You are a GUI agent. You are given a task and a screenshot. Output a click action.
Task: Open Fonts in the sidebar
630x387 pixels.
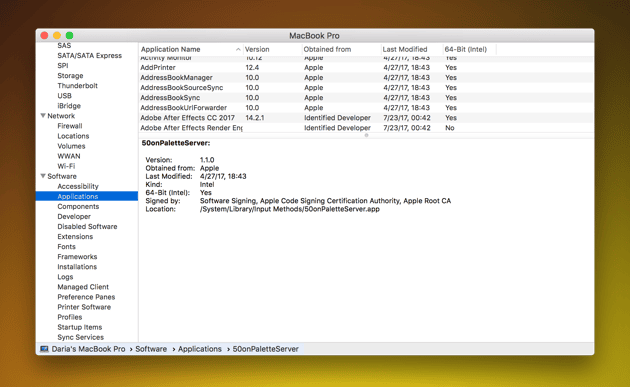[x=66, y=246]
